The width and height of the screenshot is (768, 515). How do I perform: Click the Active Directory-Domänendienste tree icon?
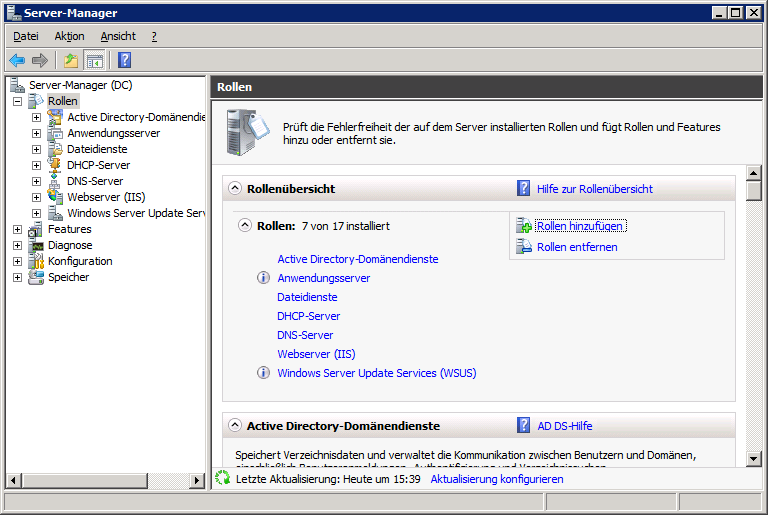(x=55, y=117)
